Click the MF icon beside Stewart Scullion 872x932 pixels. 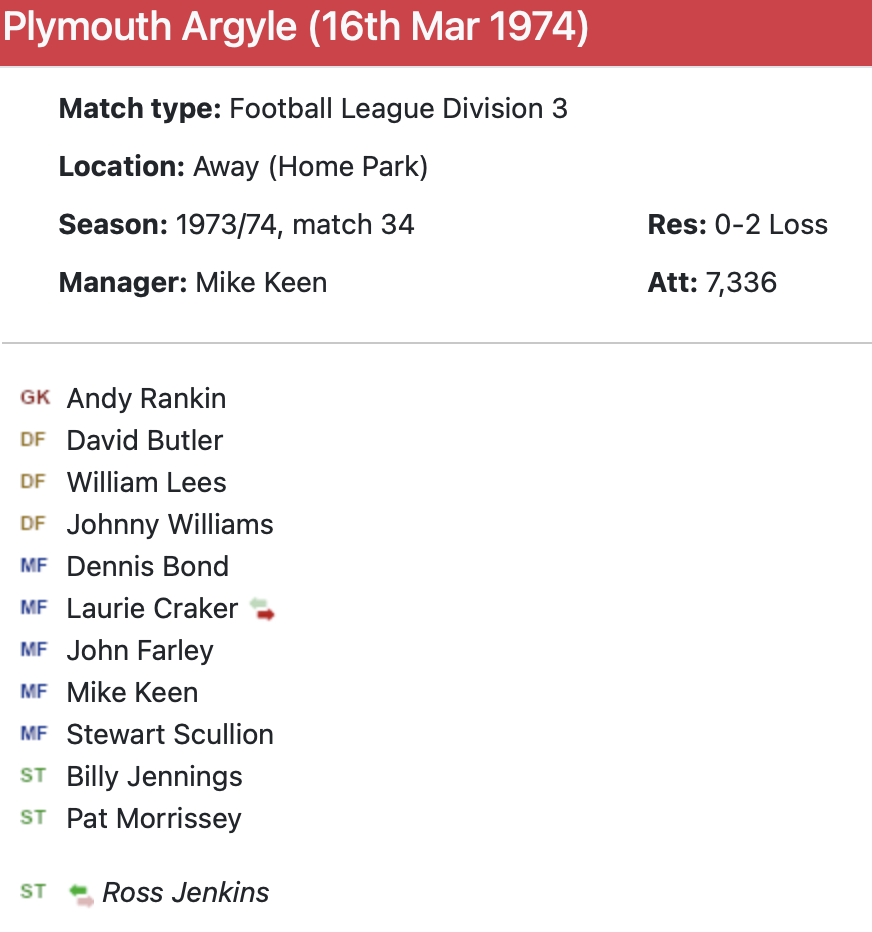(34, 734)
